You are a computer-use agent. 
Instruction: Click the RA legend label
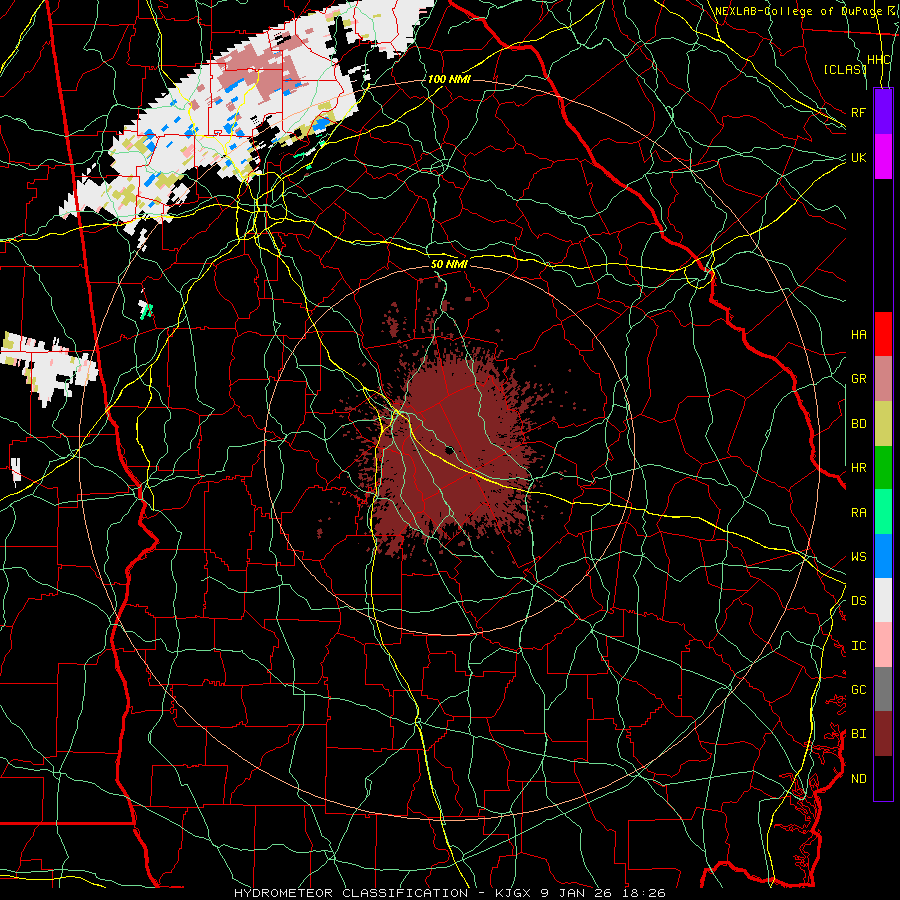click(858, 513)
